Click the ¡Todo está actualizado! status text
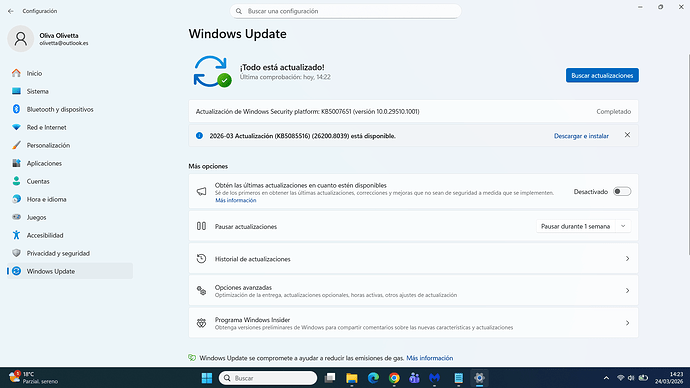The image size is (690, 388). click(282, 67)
